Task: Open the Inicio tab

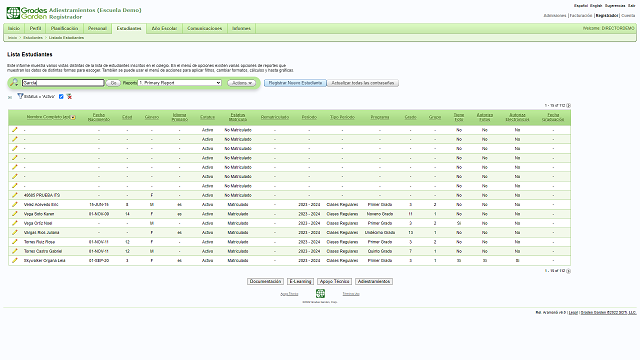Action: 14,28
